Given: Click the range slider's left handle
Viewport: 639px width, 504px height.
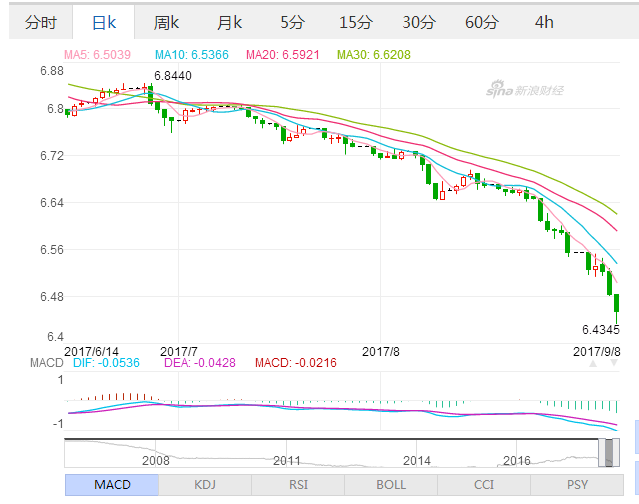Looking at the screenshot, I should pos(602,453).
